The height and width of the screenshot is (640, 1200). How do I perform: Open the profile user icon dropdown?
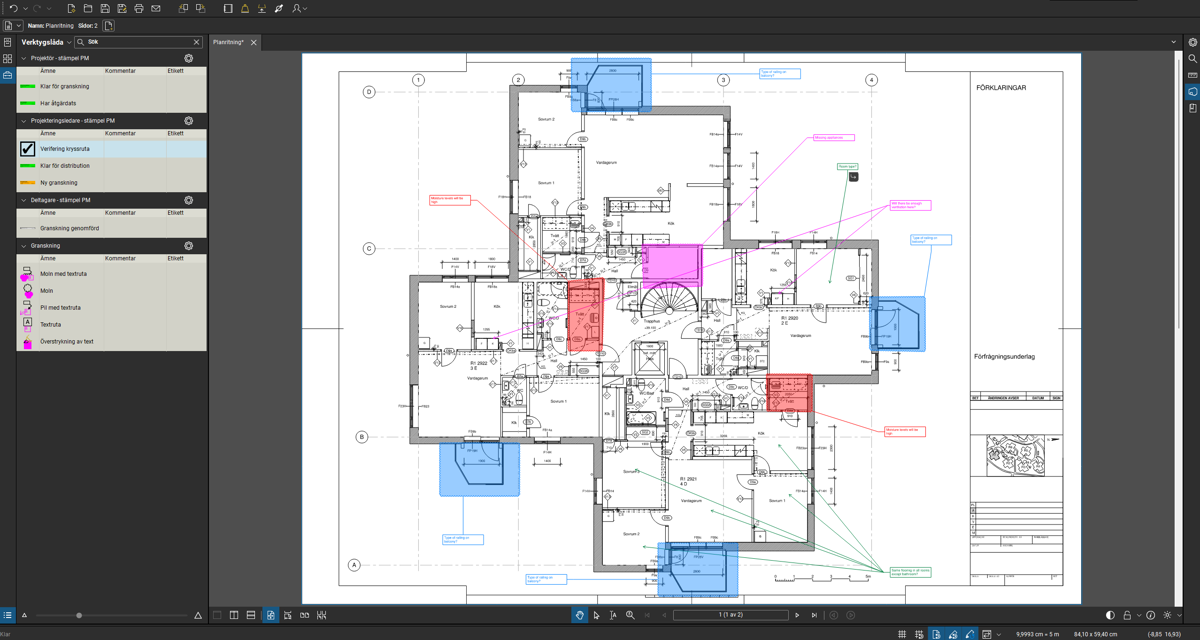(x=299, y=8)
